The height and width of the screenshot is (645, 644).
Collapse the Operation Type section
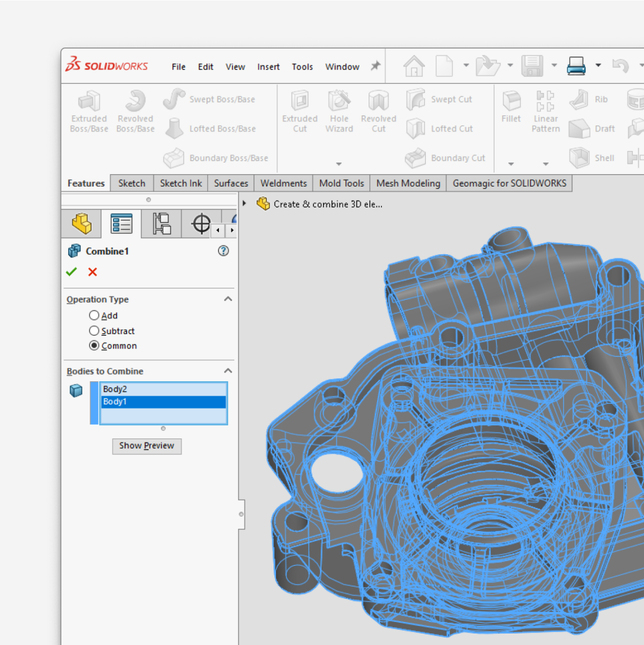coord(228,299)
